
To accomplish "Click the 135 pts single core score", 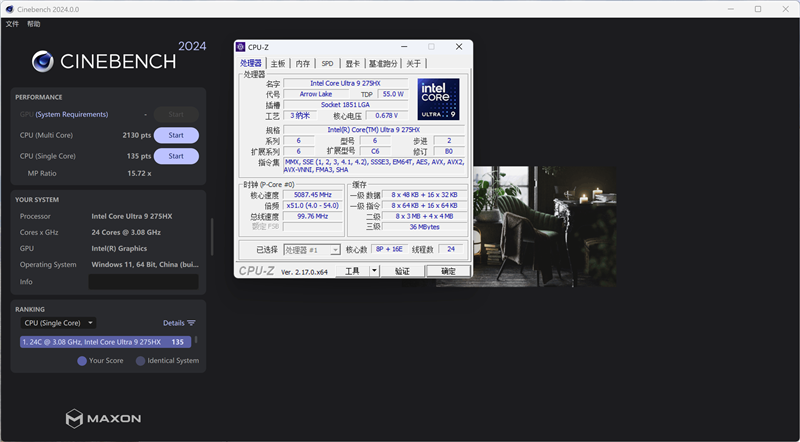I will point(139,156).
